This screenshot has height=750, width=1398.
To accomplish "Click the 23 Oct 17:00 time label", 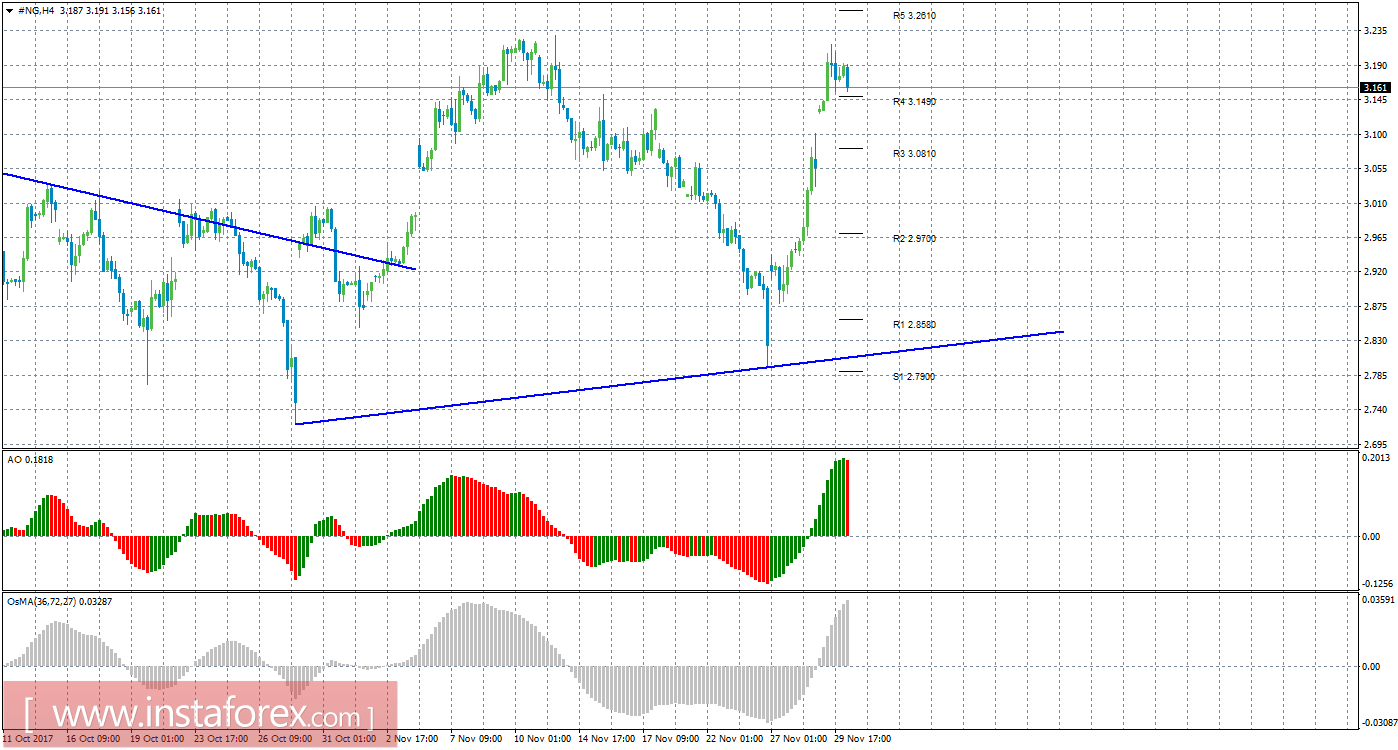I will pyautogui.click(x=219, y=739).
